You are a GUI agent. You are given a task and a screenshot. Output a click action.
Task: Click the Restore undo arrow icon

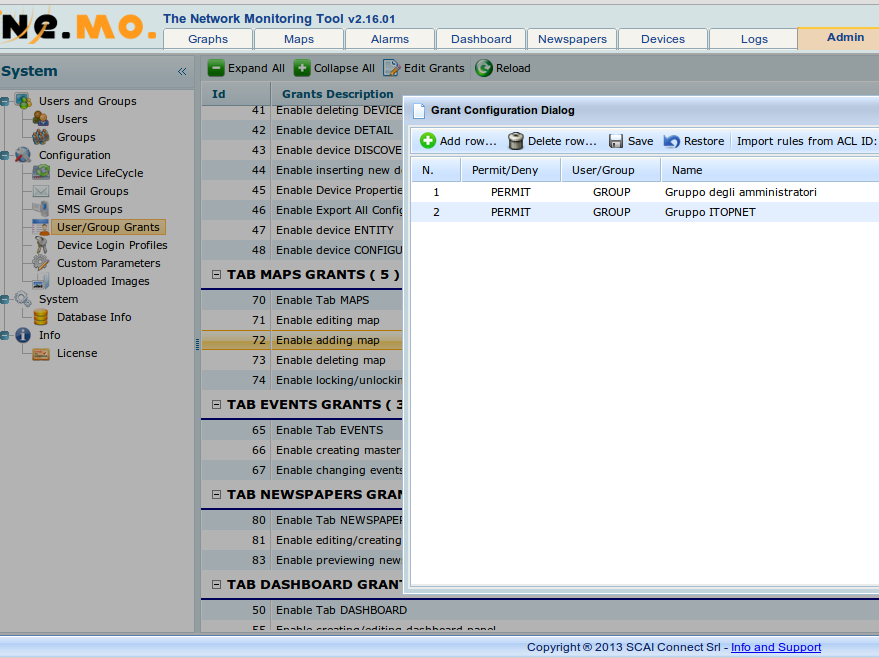click(672, 141)
